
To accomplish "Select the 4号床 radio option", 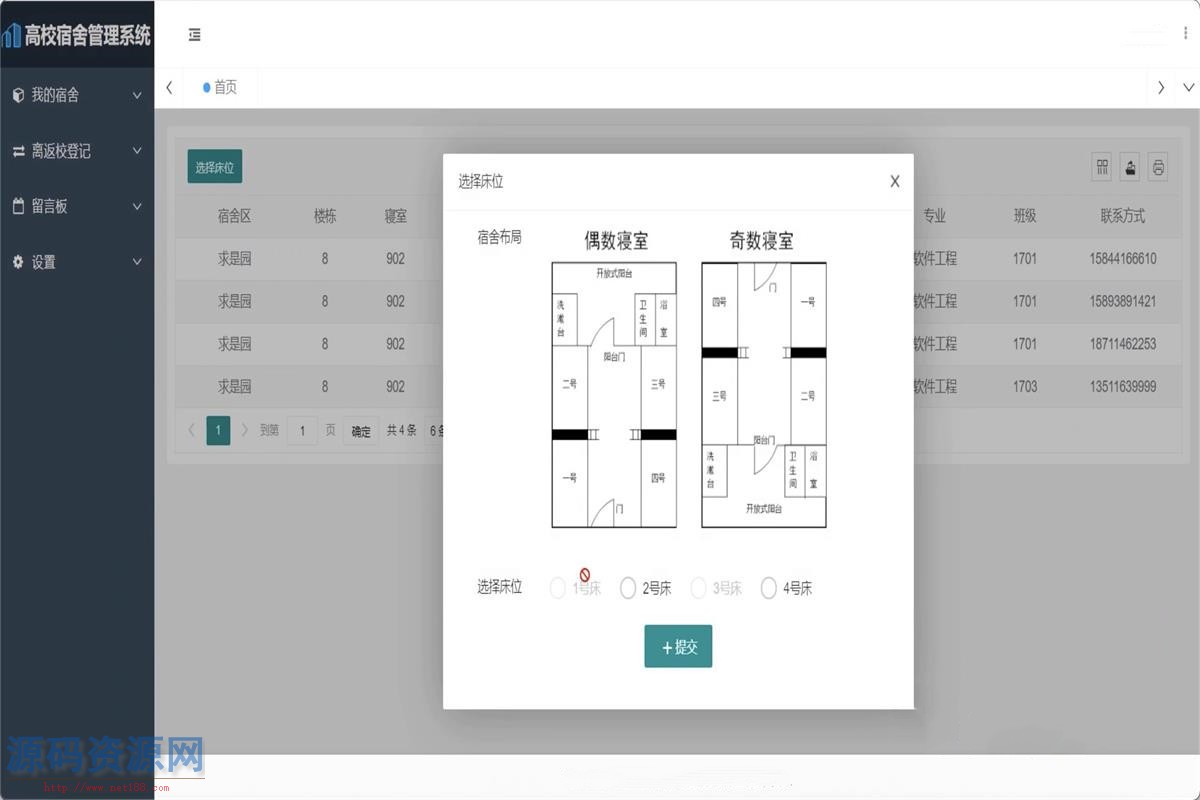I will point(768,588).
